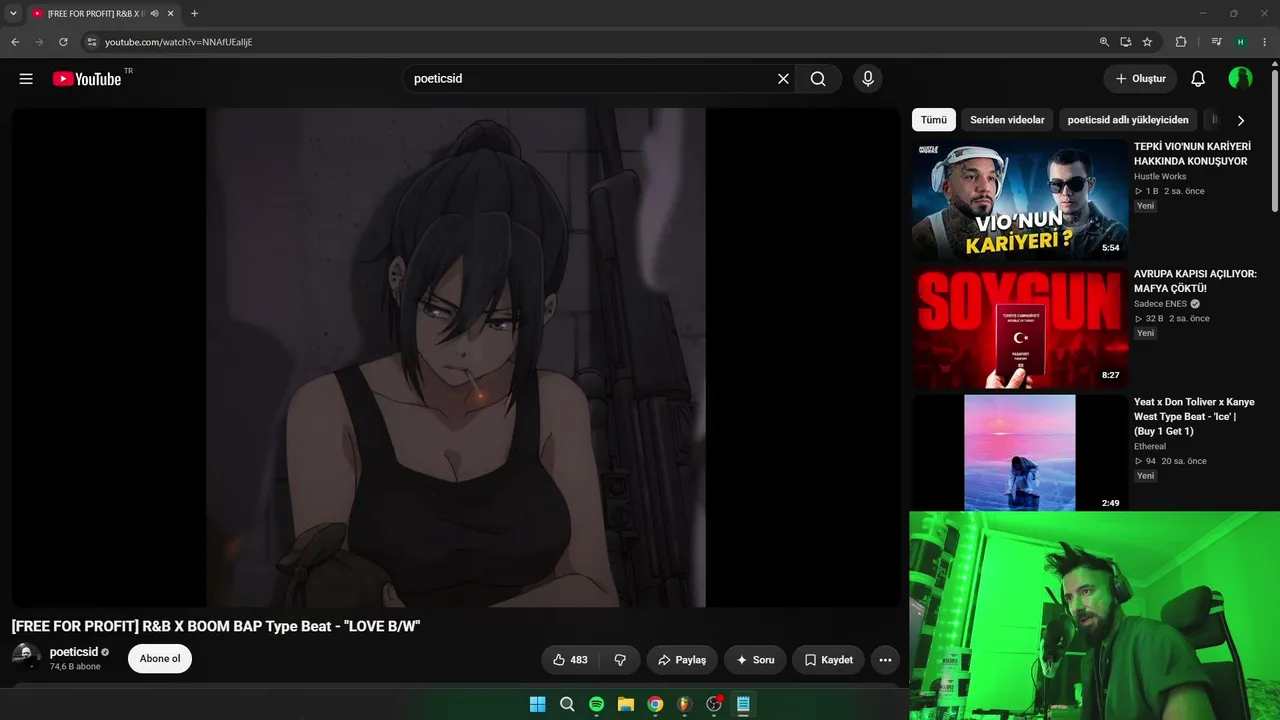The image size is (1280, 720).
Task: Select the Tümü filter chip
Action: click(934, 120)
